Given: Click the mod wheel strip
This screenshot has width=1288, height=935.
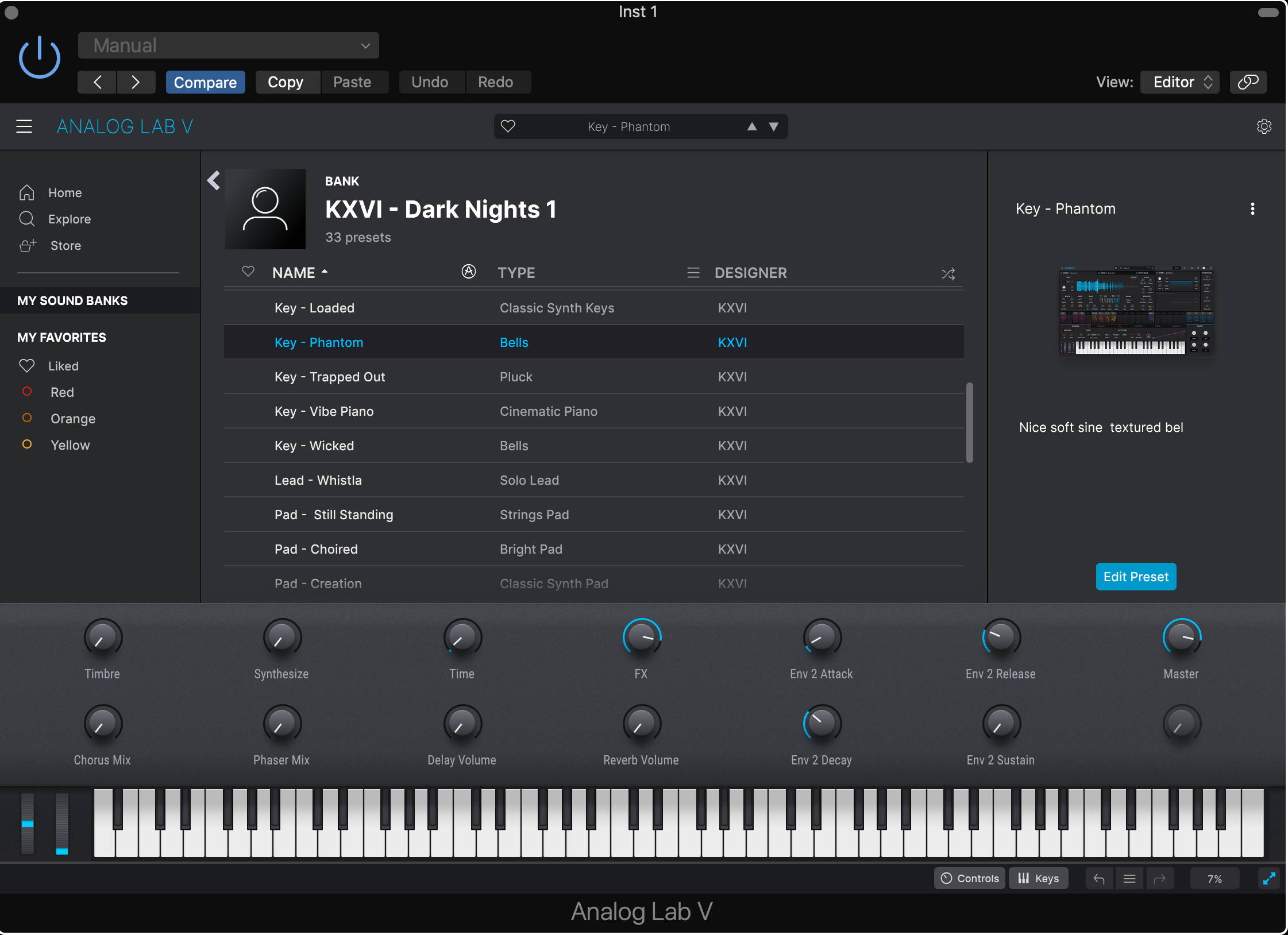Looking at the screenshot, I should tap(62, 824).
